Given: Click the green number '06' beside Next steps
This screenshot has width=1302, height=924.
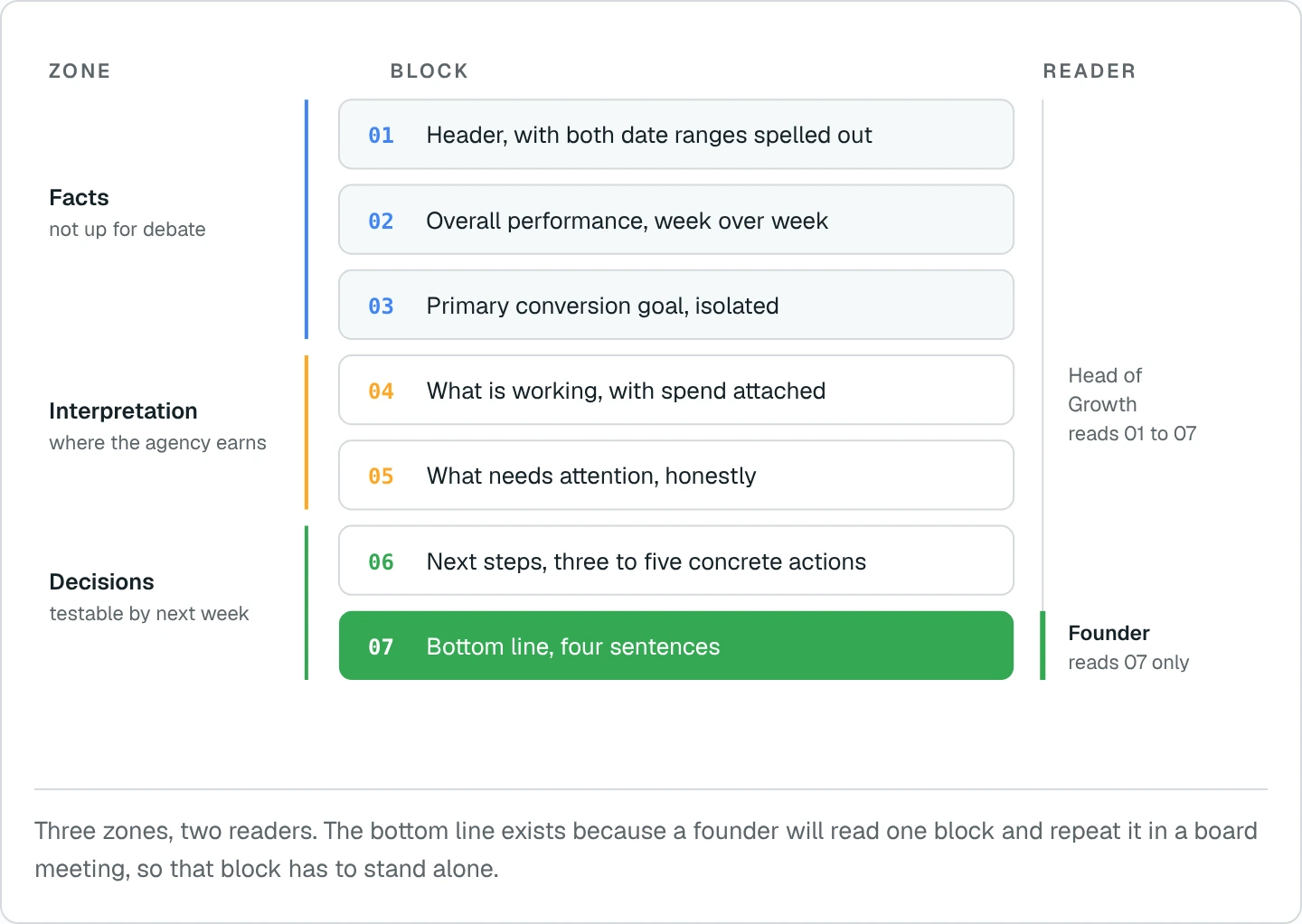Looking at the screenshot, I should [x=381, y=561].
